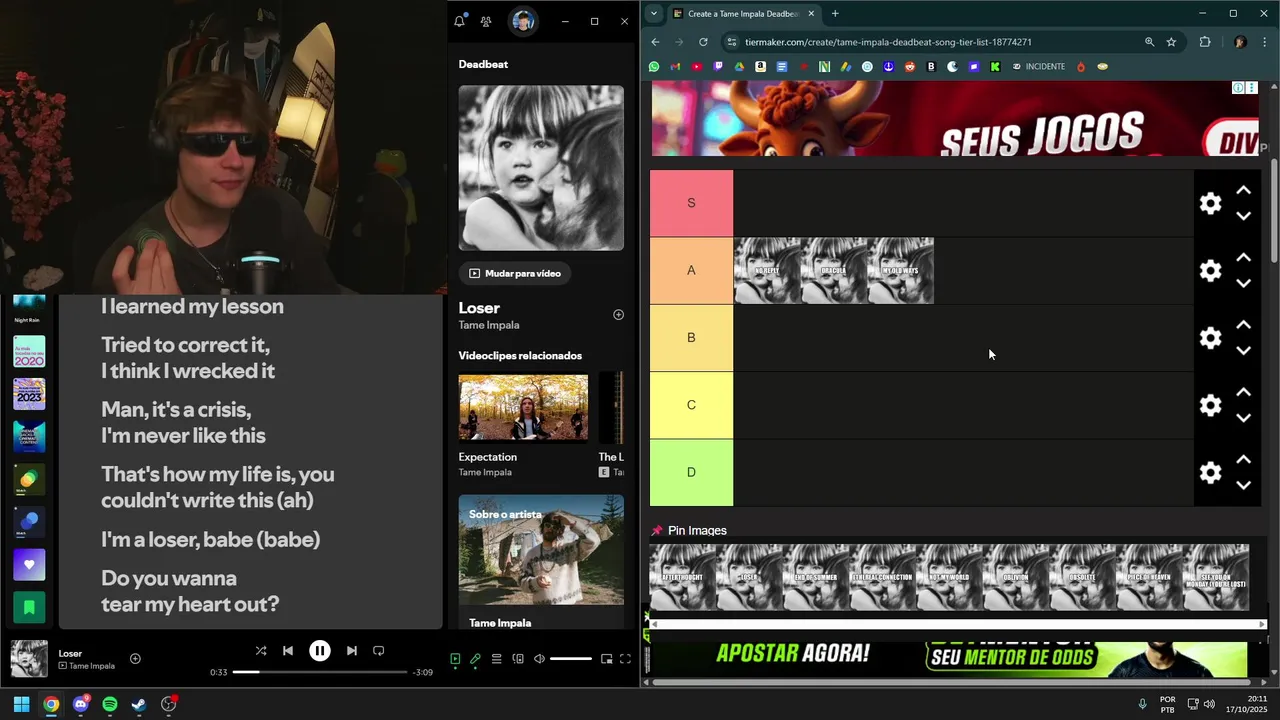Click the image tray horizontal scrollbar
Image resolution: width=1280 pixels, height=720 pixels.
click(956, 624)
